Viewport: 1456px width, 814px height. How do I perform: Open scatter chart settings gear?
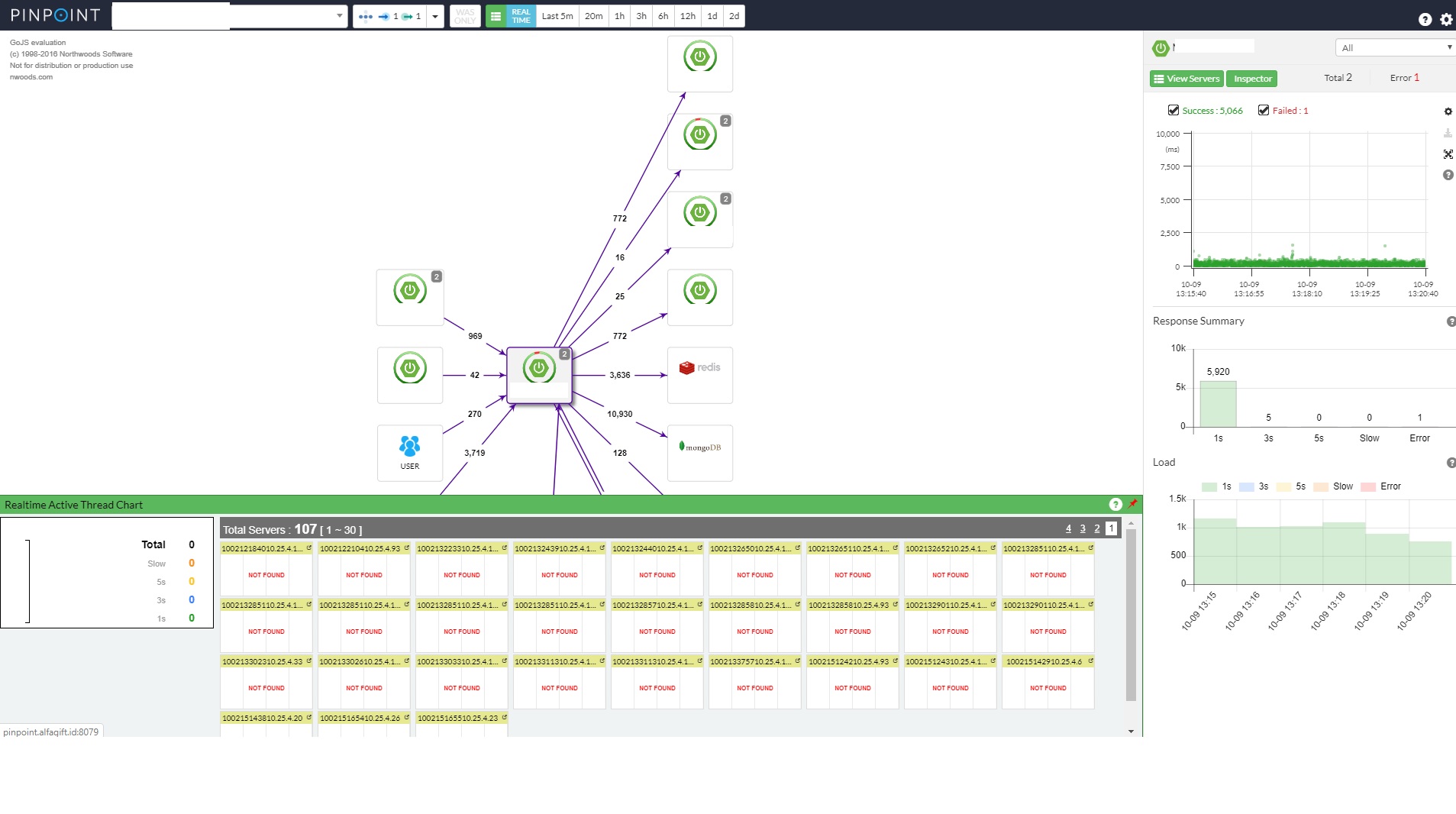(1448, 111)
